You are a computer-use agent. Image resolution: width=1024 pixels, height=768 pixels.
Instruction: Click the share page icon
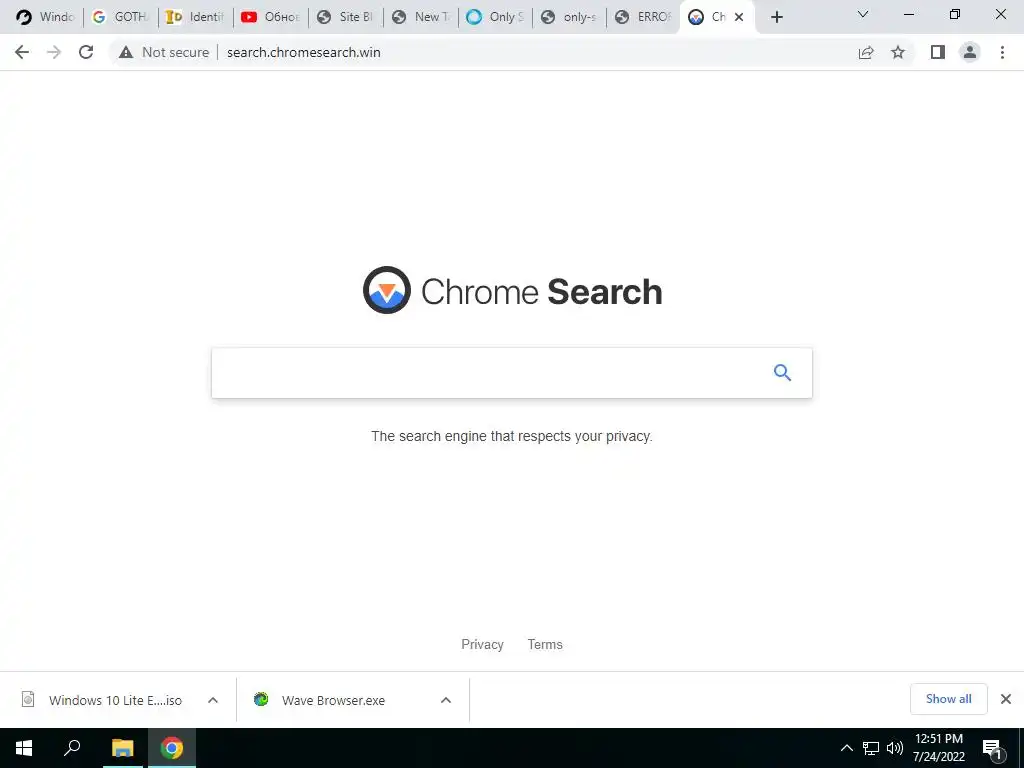(x=866, y=52)
